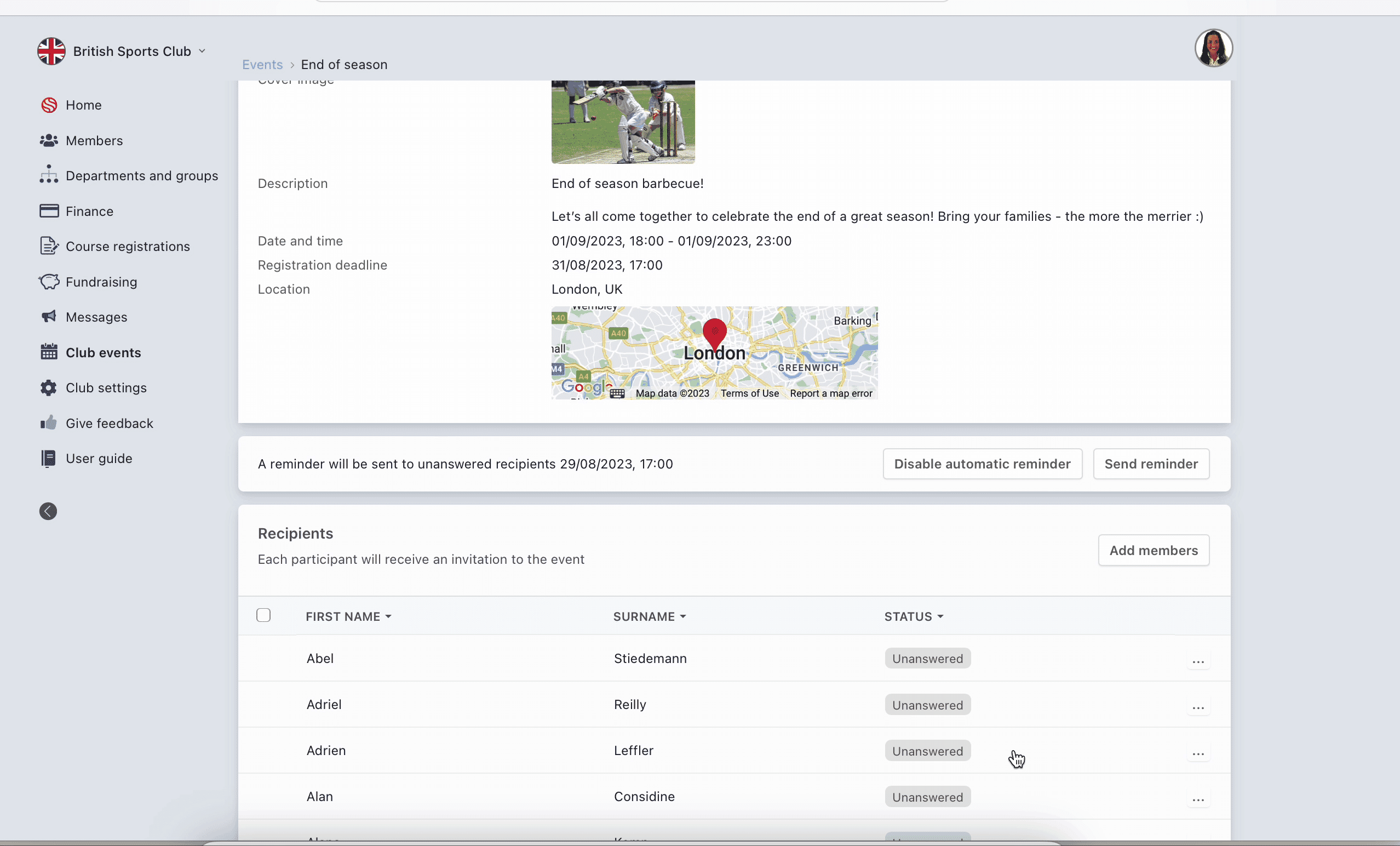Collapse sidebar with arrow circle icon

click(x=48, y=511)
